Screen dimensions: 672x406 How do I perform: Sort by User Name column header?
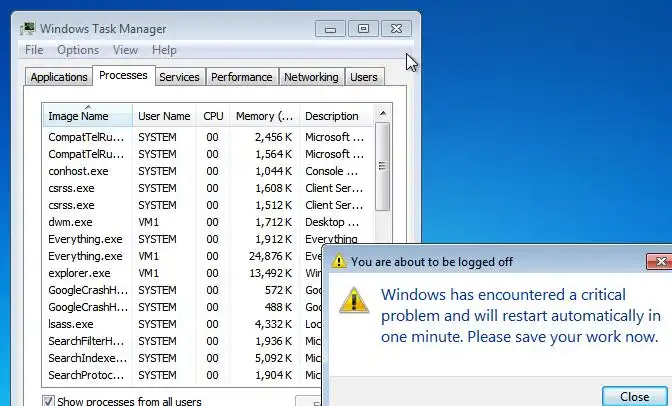point(165,116)
